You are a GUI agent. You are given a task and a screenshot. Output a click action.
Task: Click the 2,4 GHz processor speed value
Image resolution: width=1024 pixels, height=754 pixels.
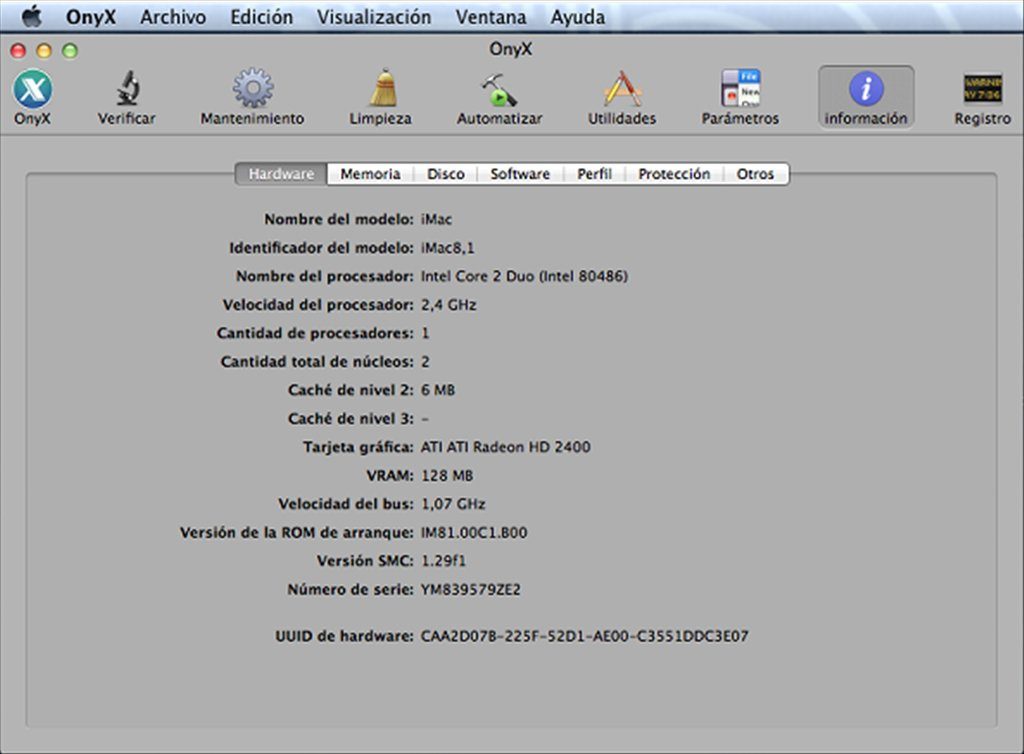(449, 305)
